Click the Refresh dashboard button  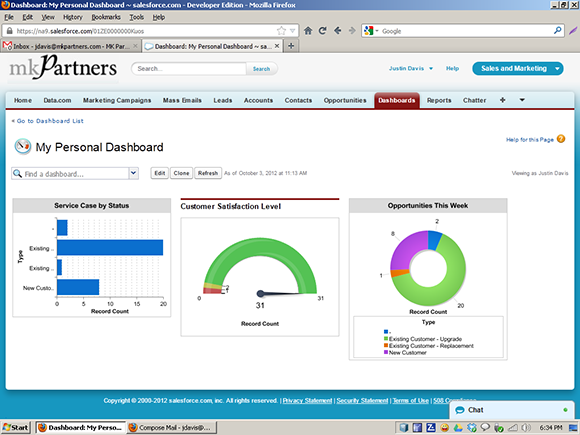[x=208, y=173]
